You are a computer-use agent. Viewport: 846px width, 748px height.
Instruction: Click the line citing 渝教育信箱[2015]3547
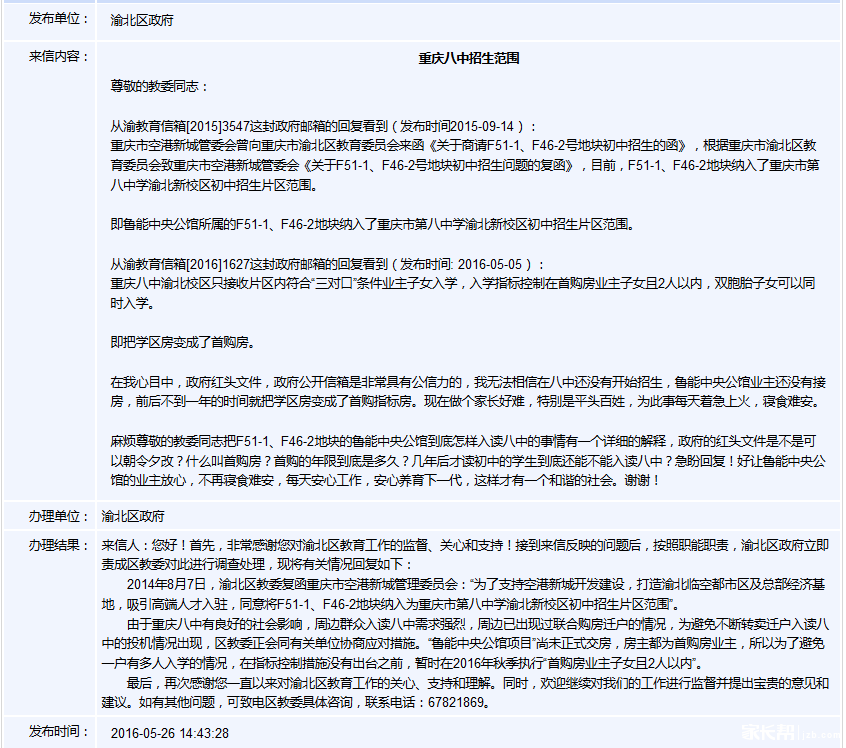pos(323,127)
